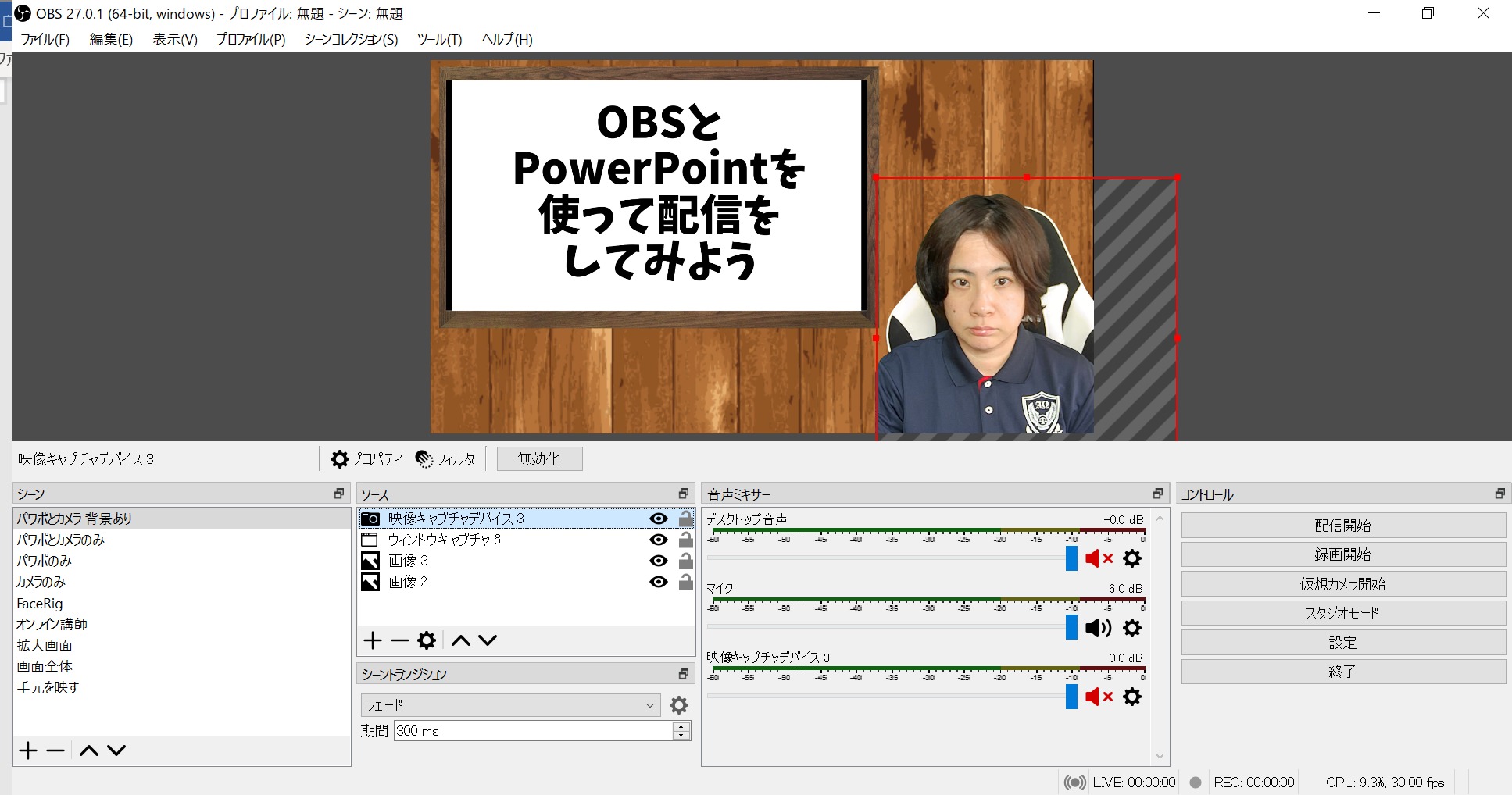Adjust マイク volume slider handle
The width and height of the screenshot is (1512, 795).
coord(1071,628)
